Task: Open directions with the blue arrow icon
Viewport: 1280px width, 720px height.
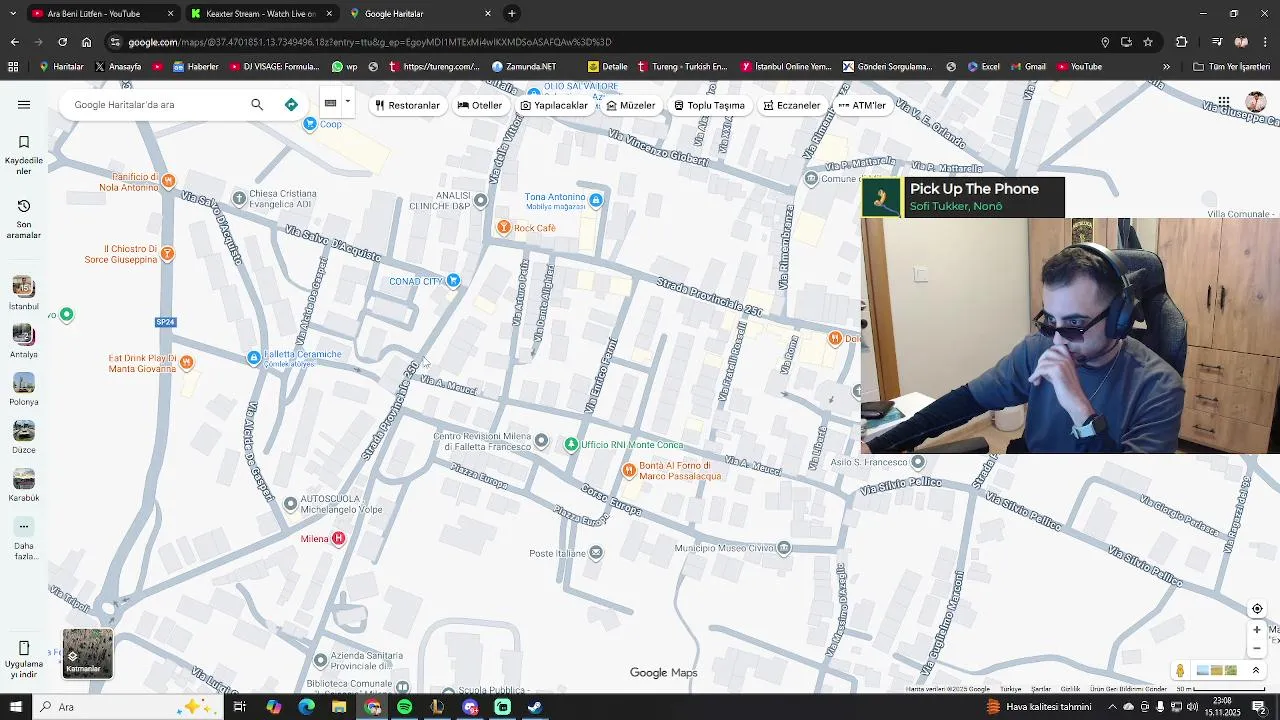Action: click(x=291, y=104)
